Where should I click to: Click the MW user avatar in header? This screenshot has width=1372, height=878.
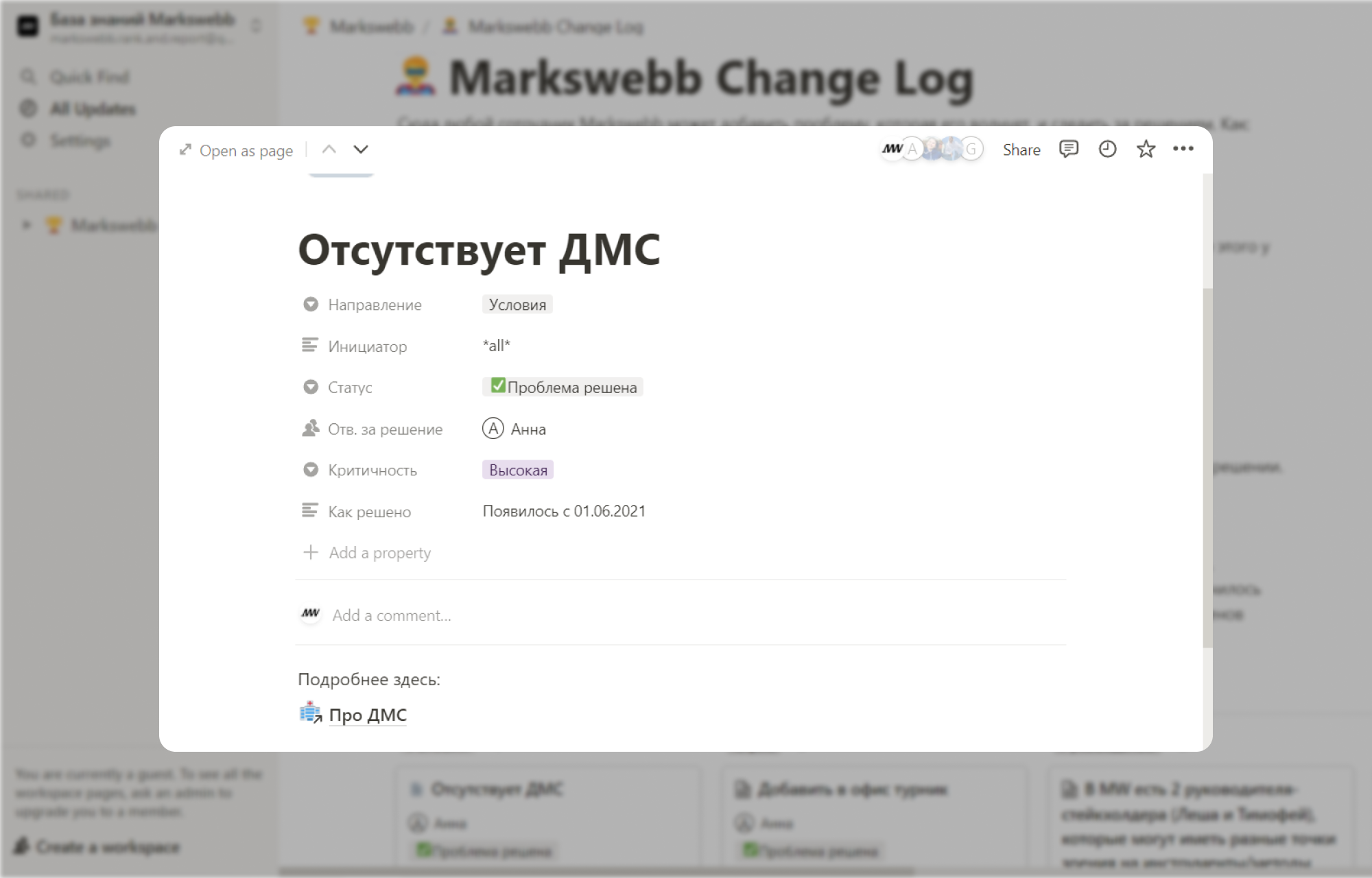pos(892,149)
